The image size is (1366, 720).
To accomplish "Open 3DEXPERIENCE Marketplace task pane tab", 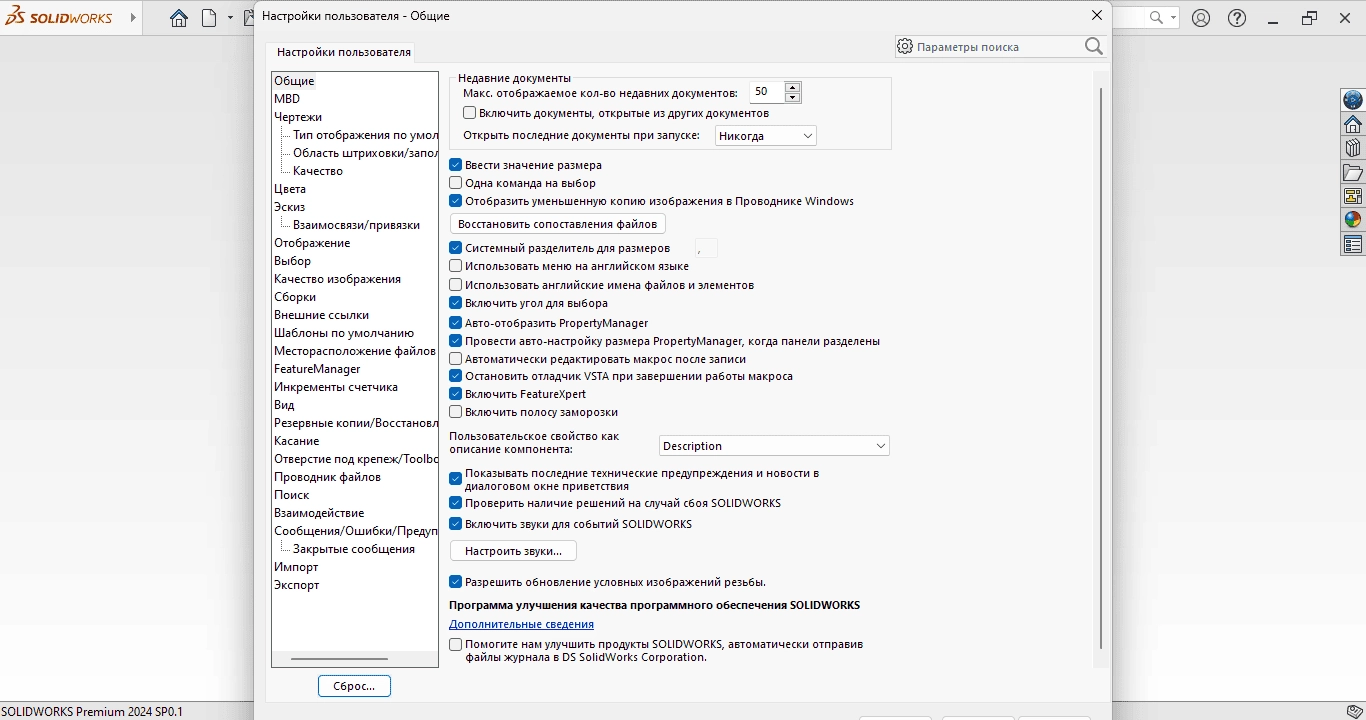I will pyautogui.click(x=1353, y=100).
